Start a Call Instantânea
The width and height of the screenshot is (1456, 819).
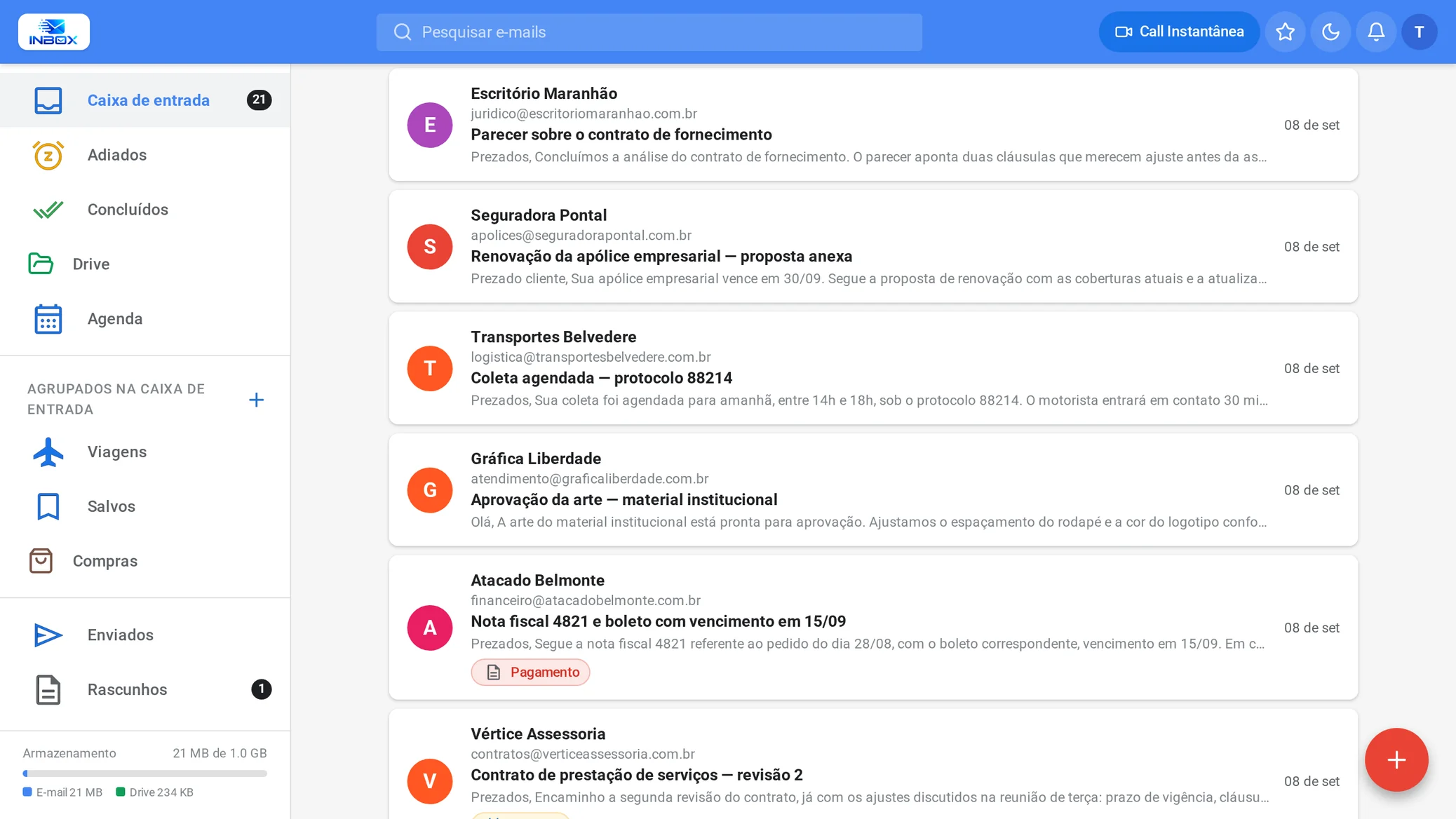click(x=1179, y=32)
